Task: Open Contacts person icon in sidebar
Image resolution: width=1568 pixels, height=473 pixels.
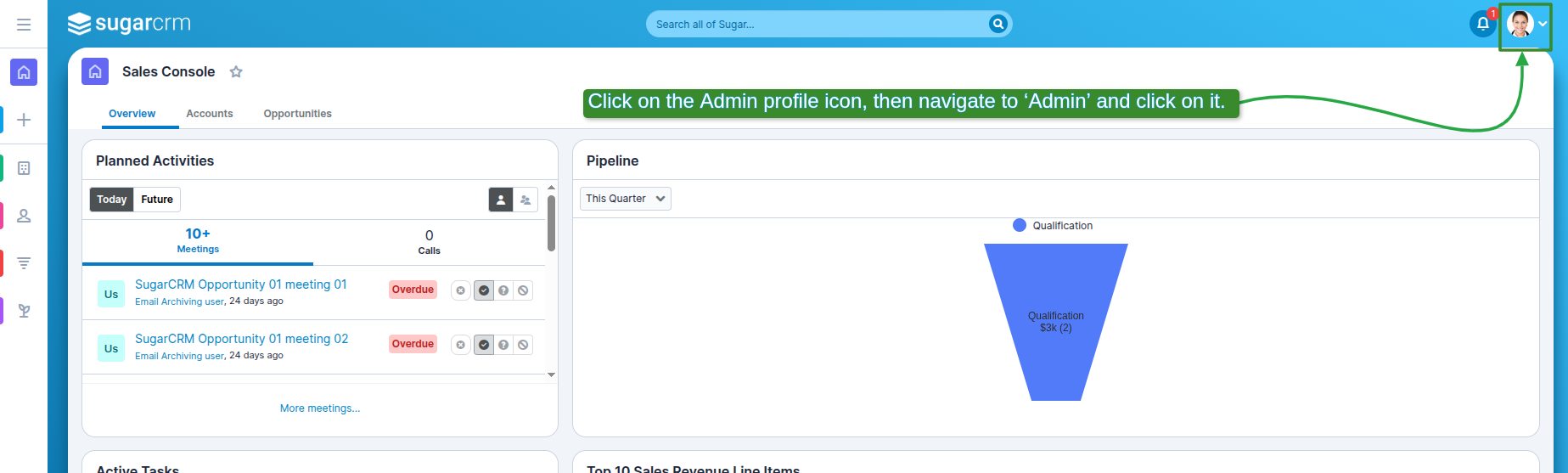Action: (x=24, y=216)
